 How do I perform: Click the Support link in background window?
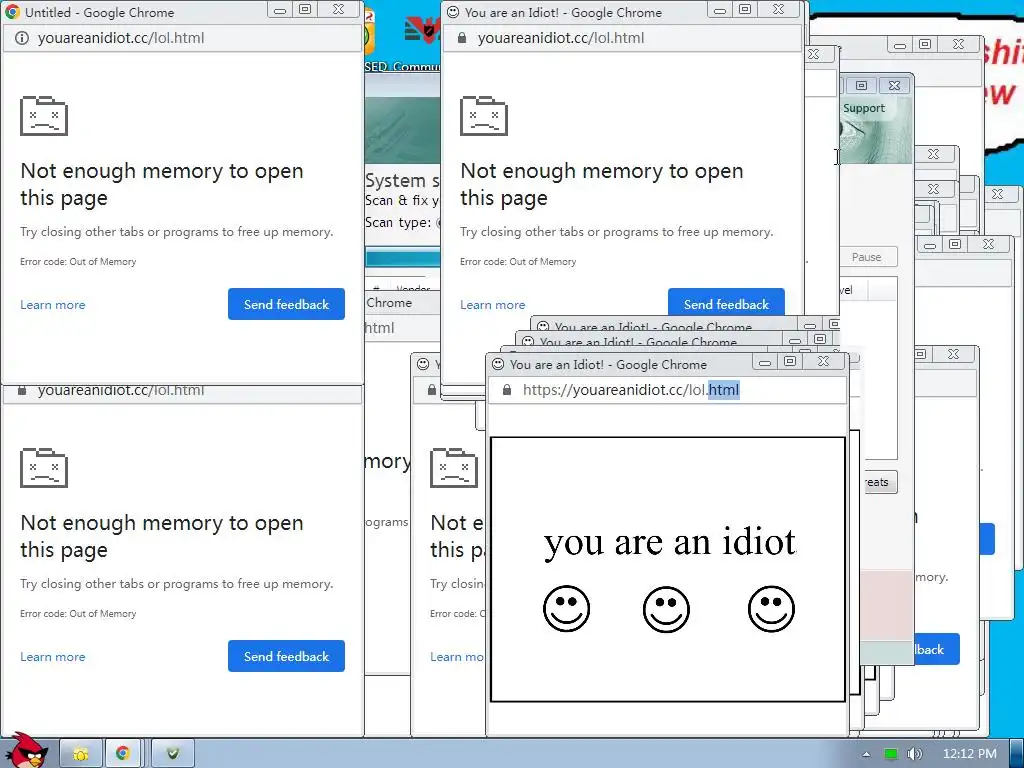(x=863, y=108)
